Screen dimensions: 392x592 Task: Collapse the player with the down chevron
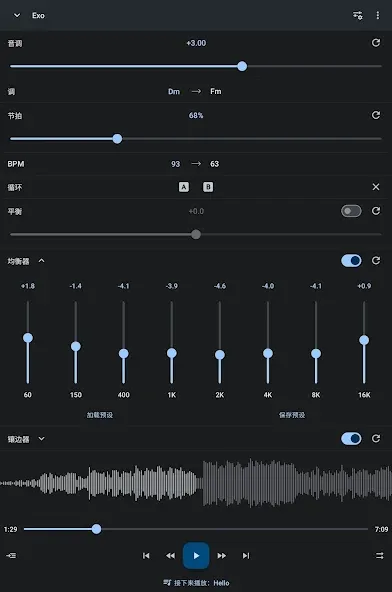pos(17,15)
